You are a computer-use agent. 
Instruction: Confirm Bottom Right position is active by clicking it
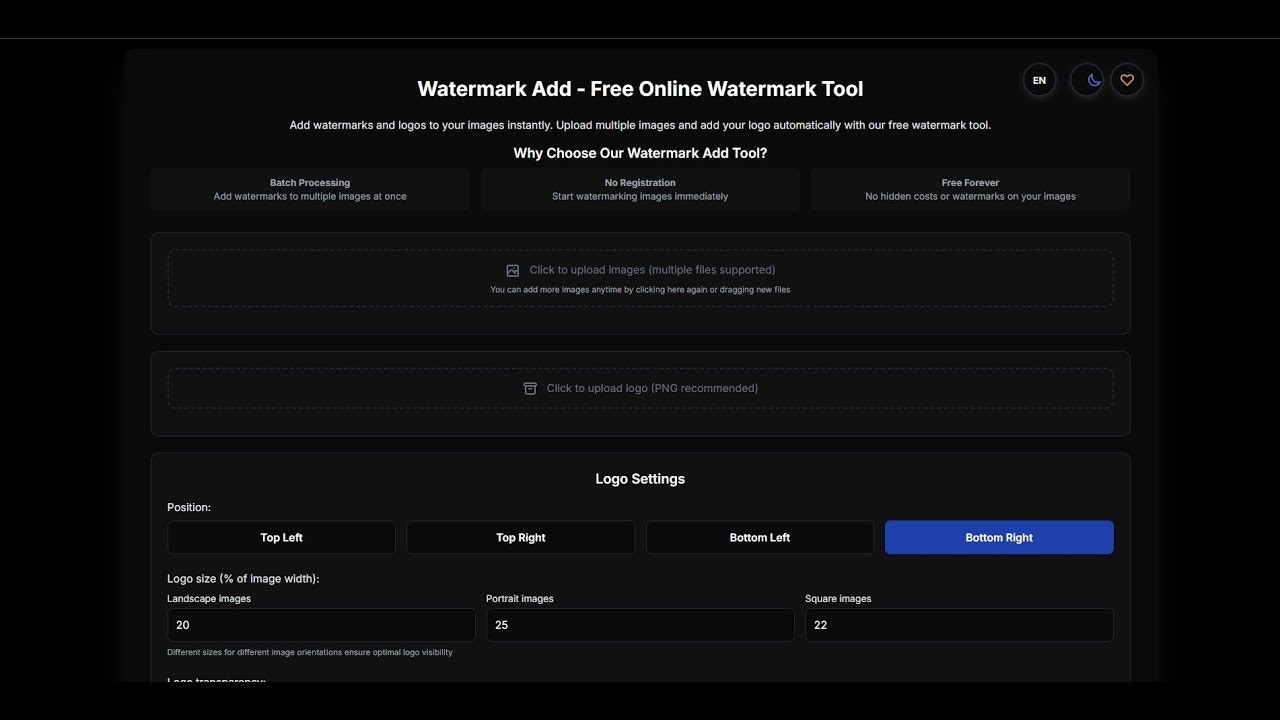[x=999, y=537]
